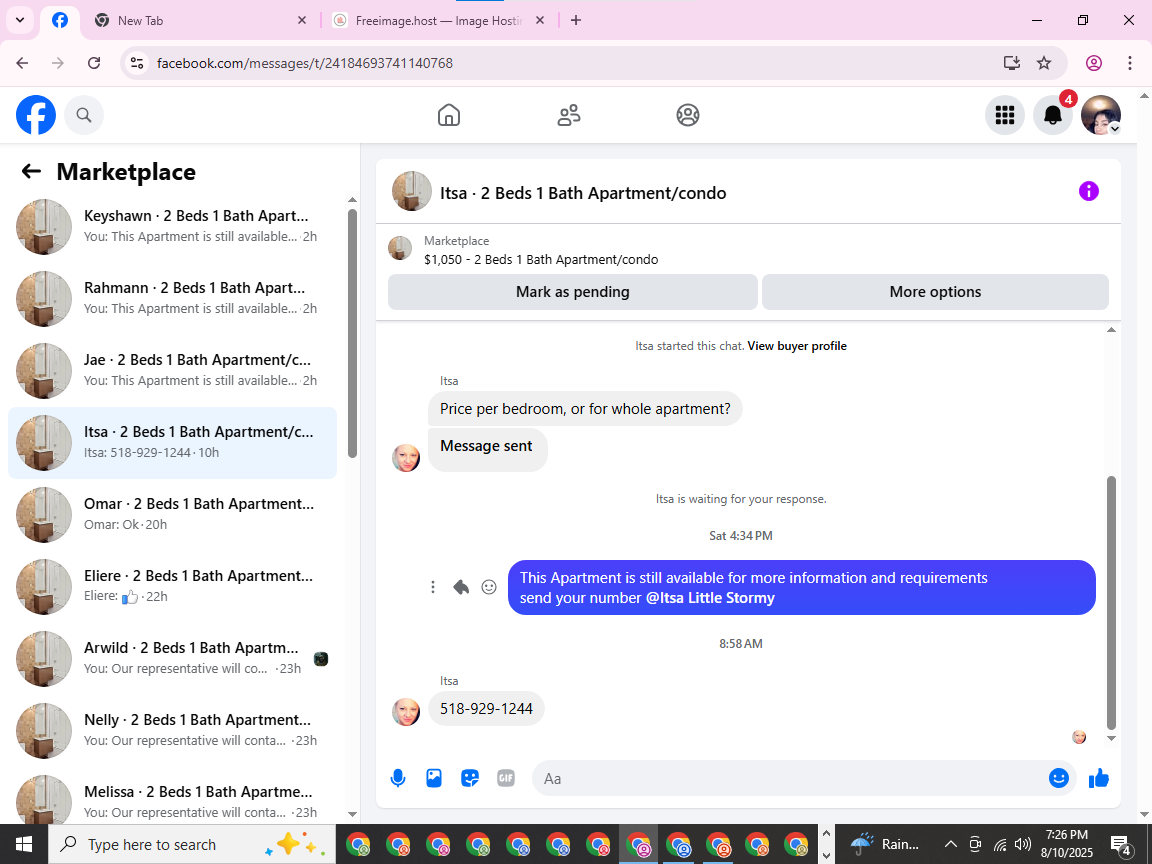Image resolution: width=1152 pixels, height=864 pixels.
Task: Click back arrow beside Marketplace heading
Action: tap(31, 171)
